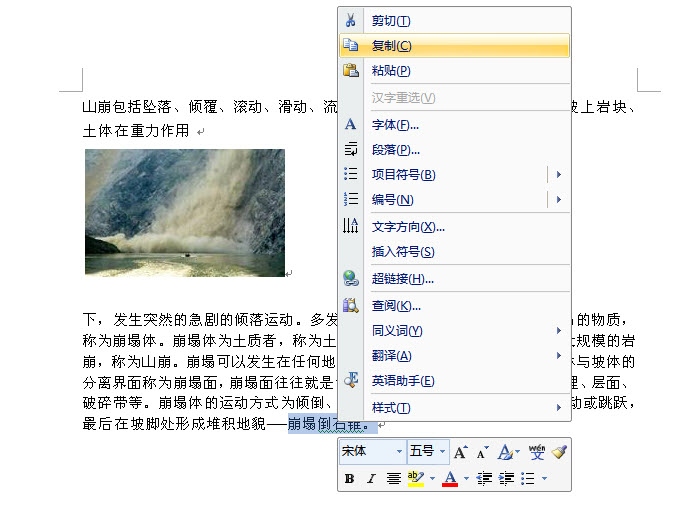Viewport: 688px width, 515px height.
Task: Click the 英语助手 assistant icon
Action: coord(351,380)
